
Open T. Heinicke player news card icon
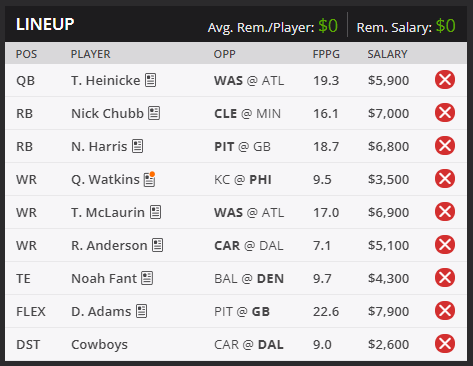150,80
